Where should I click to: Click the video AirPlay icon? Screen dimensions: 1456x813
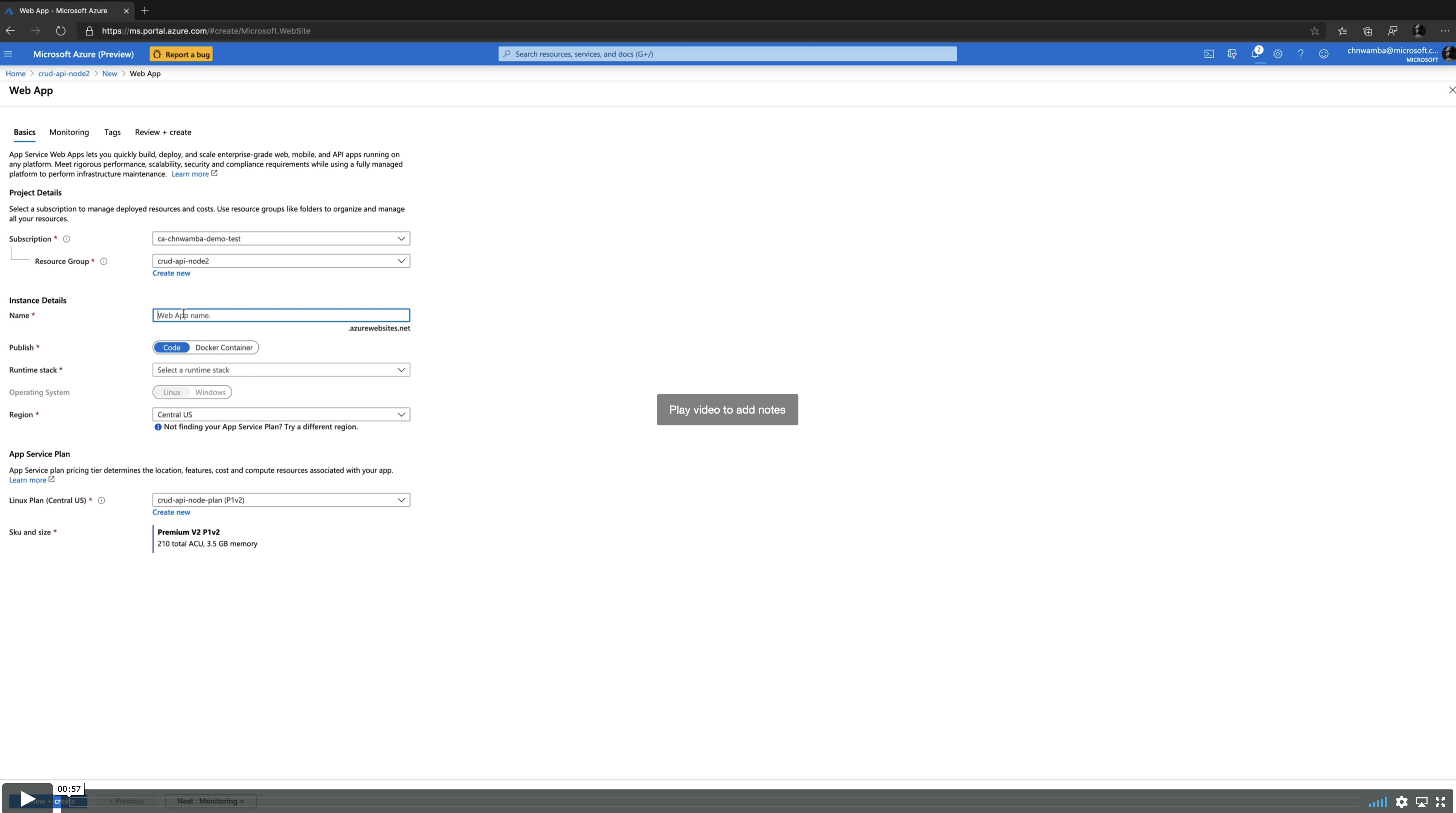1421,802
